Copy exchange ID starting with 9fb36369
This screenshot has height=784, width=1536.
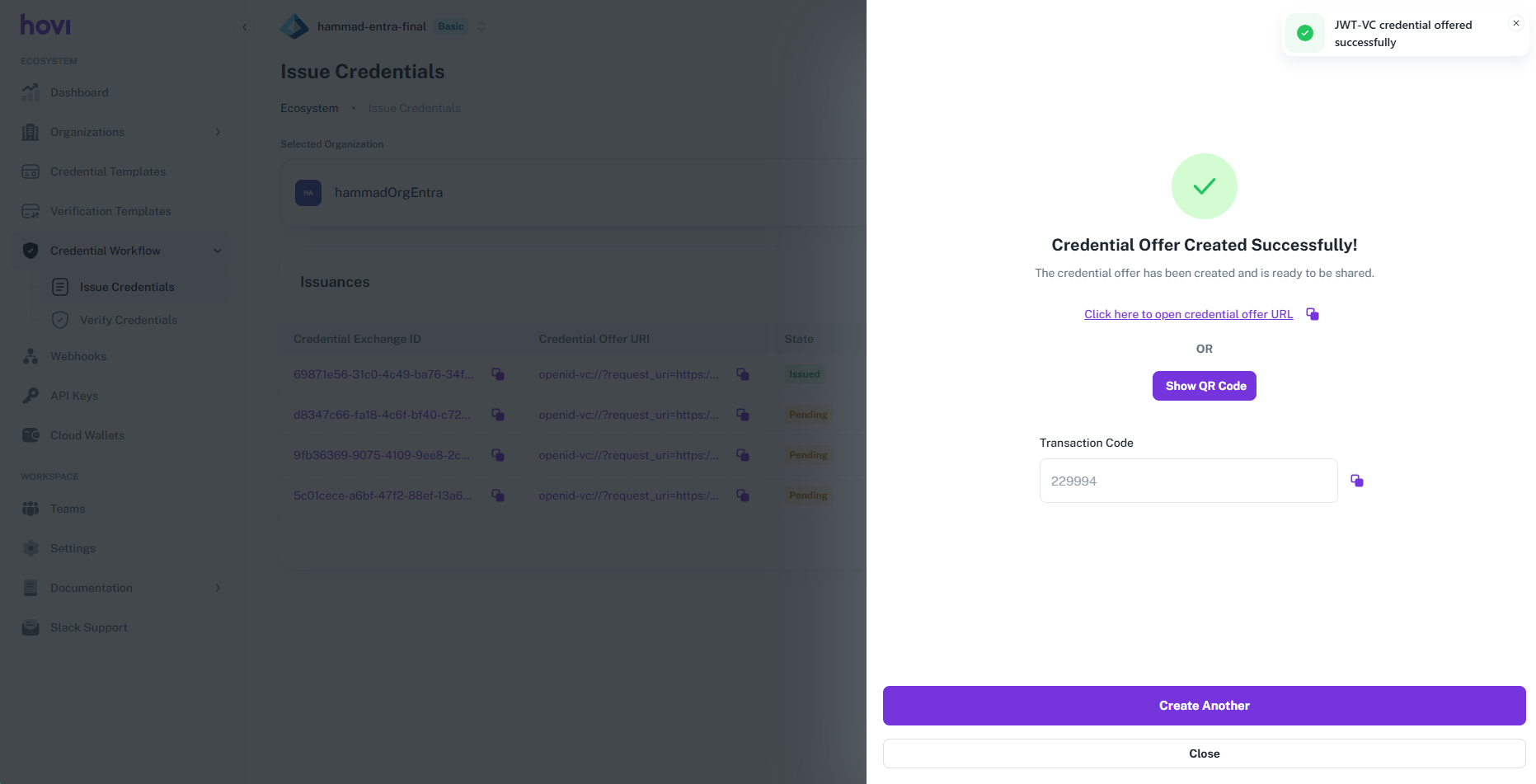[x=498, y=455]
